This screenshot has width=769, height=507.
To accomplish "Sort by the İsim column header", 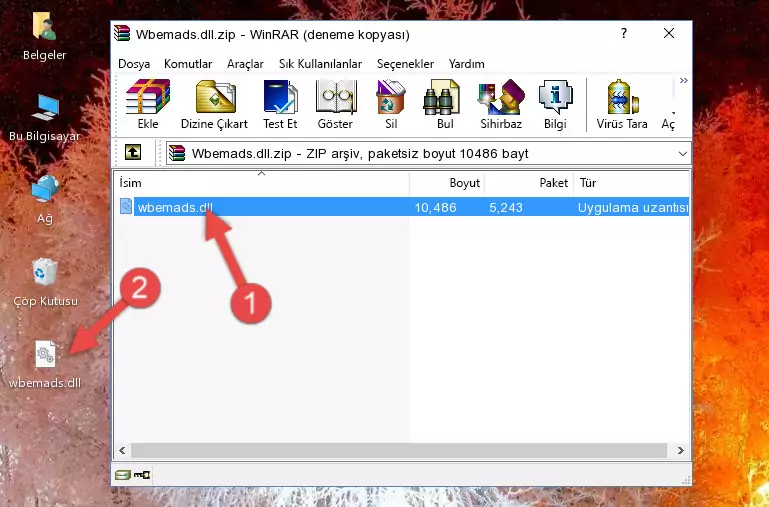I will (x=262, y=183).
